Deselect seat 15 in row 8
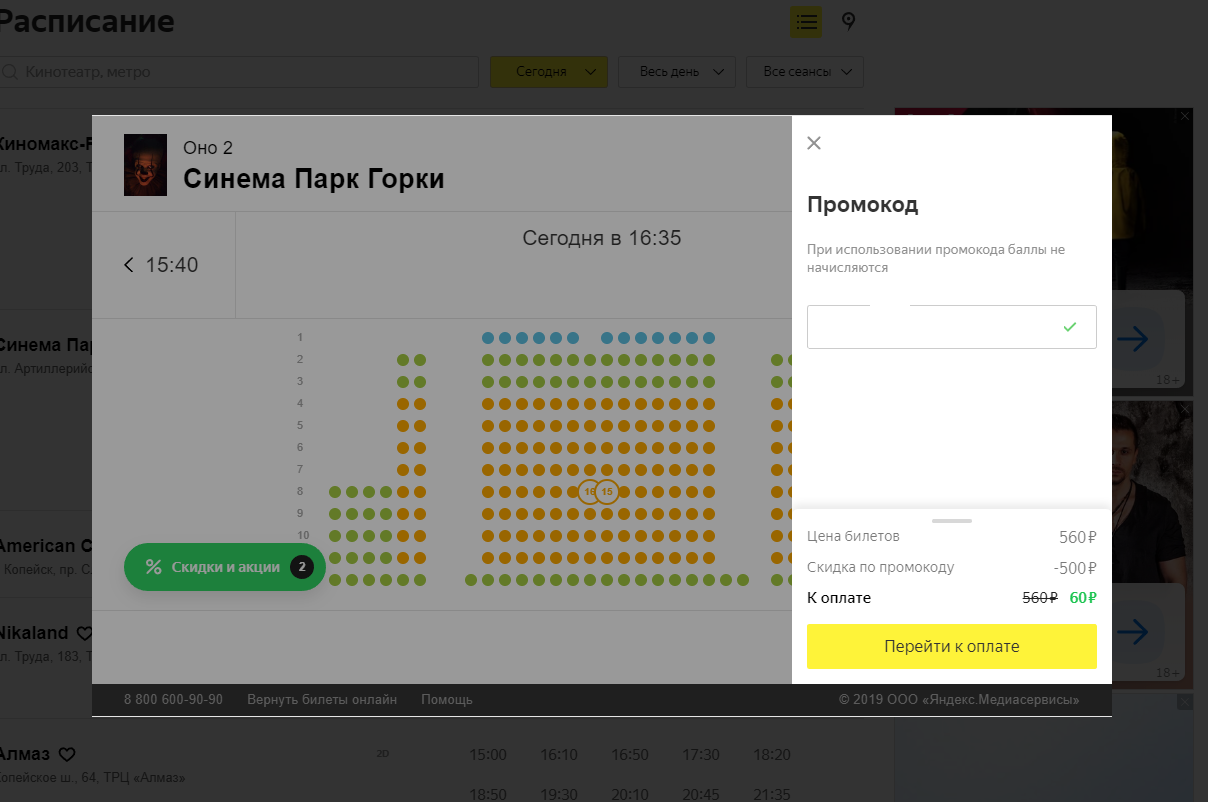The image size is (1208, 802). click(x=607, y=492)
